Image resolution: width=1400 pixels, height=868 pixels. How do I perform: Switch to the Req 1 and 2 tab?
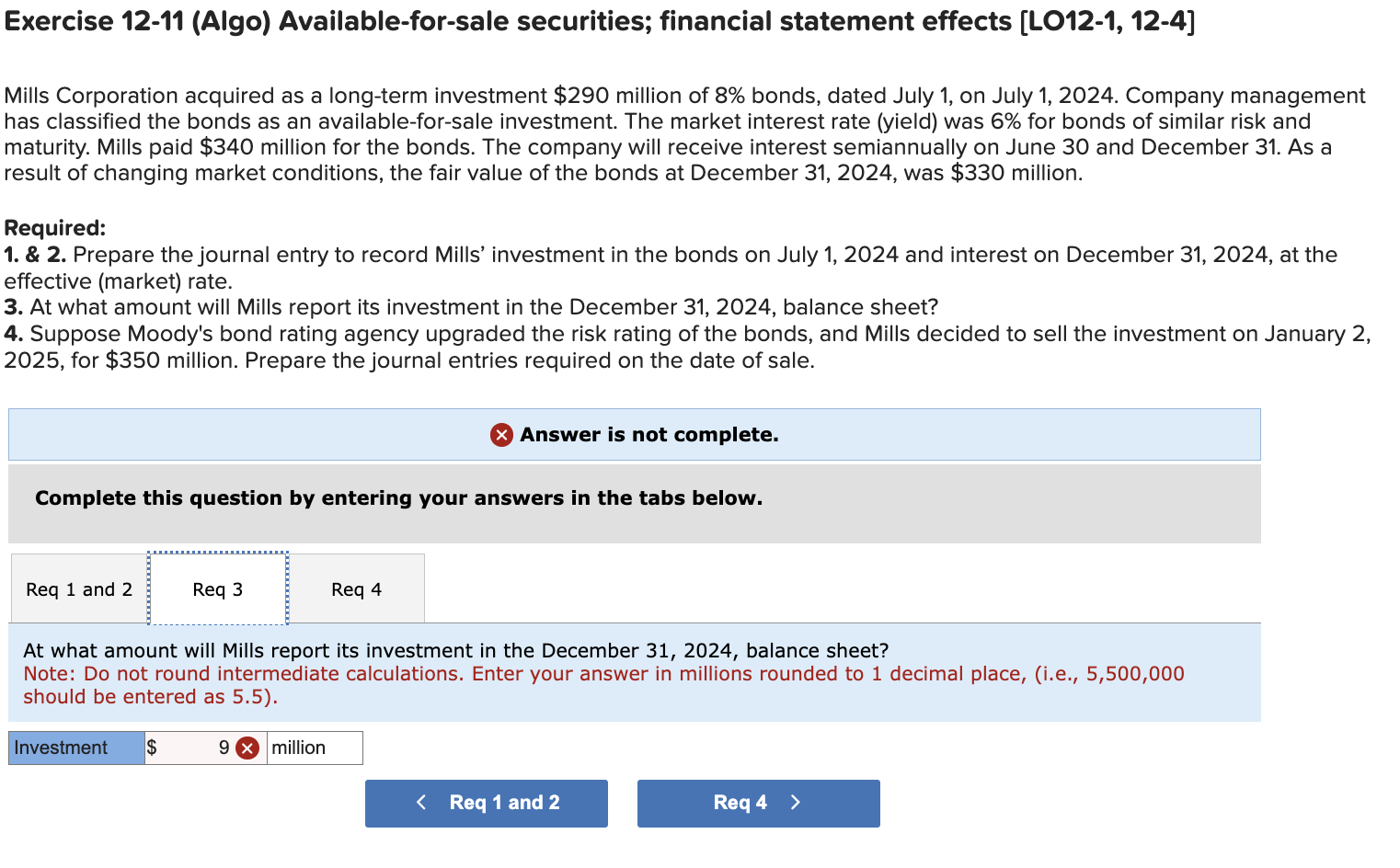tap(78, 588)
